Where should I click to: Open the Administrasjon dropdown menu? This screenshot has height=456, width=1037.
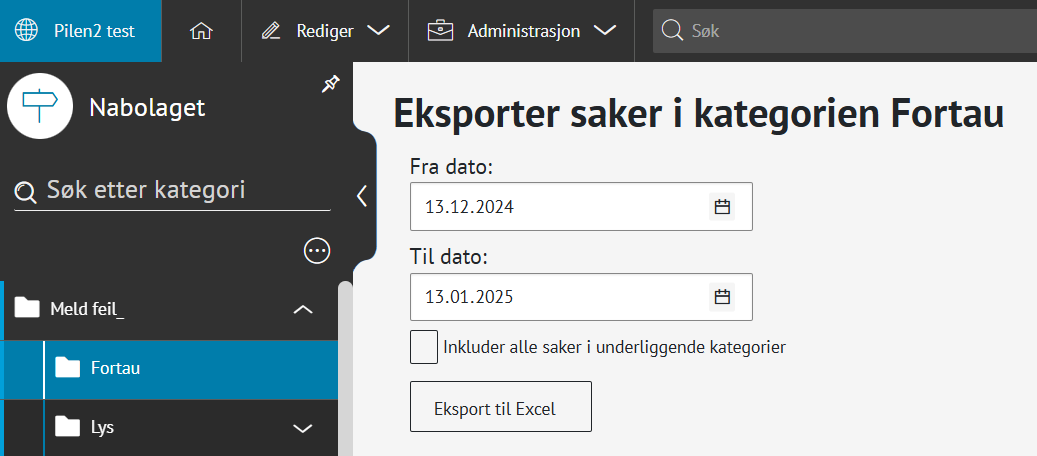(521, 31)
